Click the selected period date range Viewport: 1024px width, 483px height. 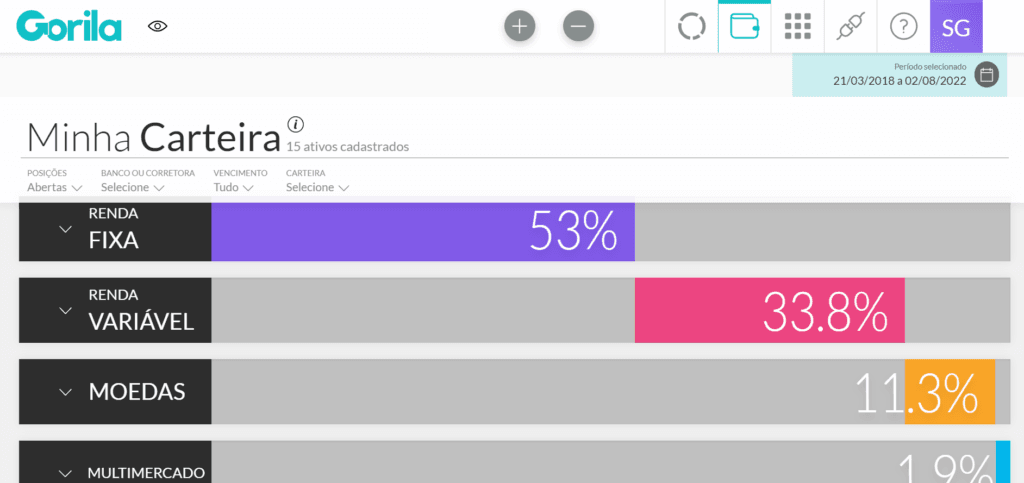(x=899, y=81)
